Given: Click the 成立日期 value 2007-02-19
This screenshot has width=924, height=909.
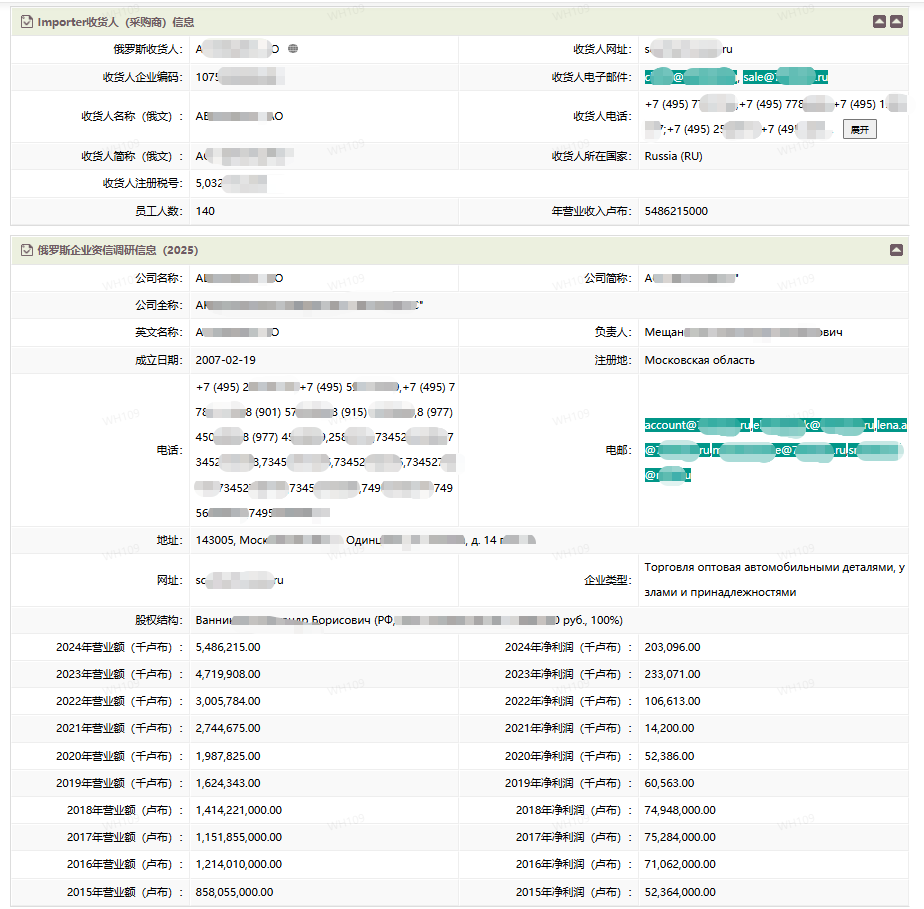Looking at the screenshot, I should click(225, 360).
